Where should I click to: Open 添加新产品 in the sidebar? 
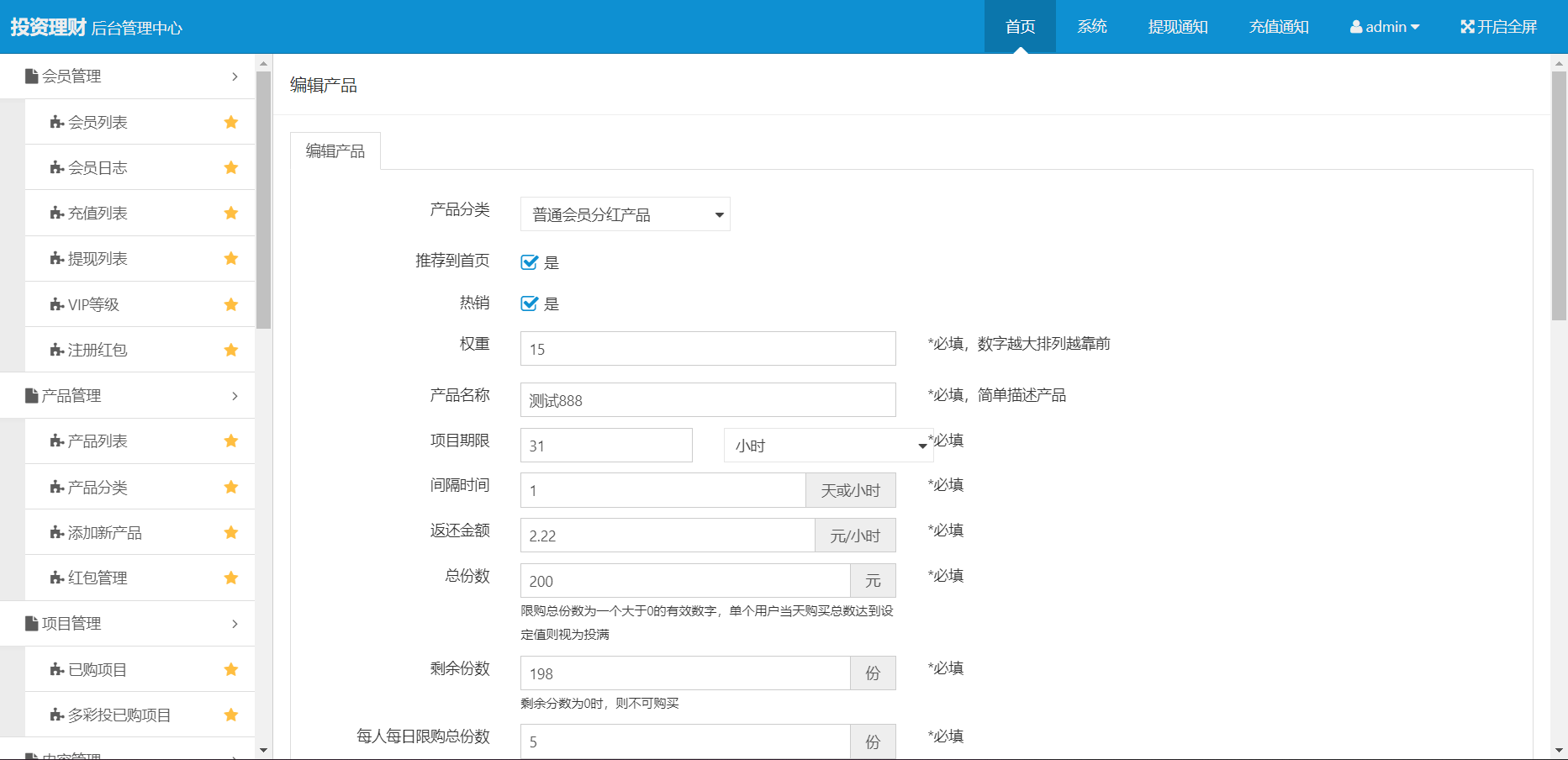pos(140,533)
